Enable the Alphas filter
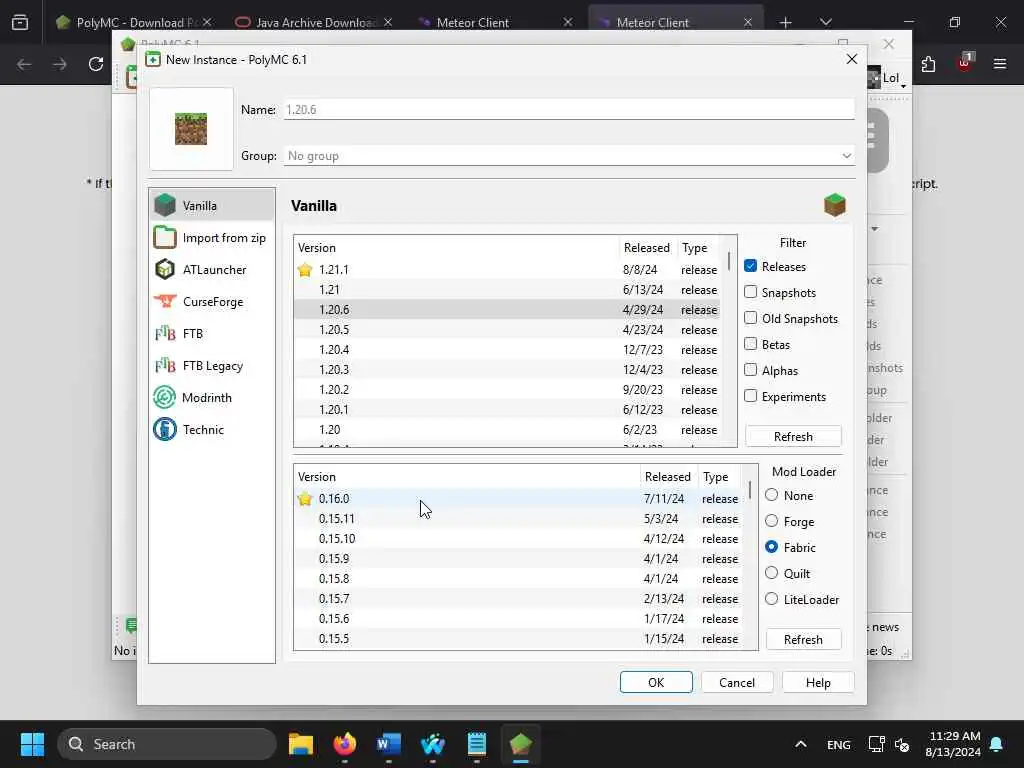Screen dimensions: 1024x768 coord(750,370)
